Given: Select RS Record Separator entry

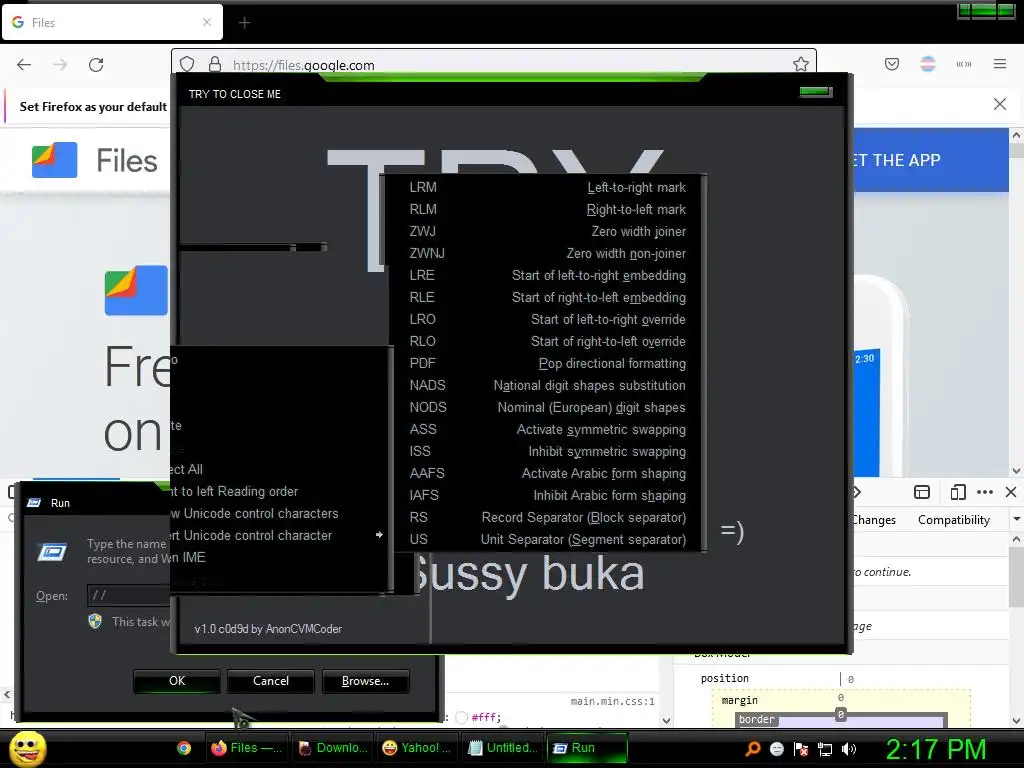Looking at the screenshot, I should [547, 517].
